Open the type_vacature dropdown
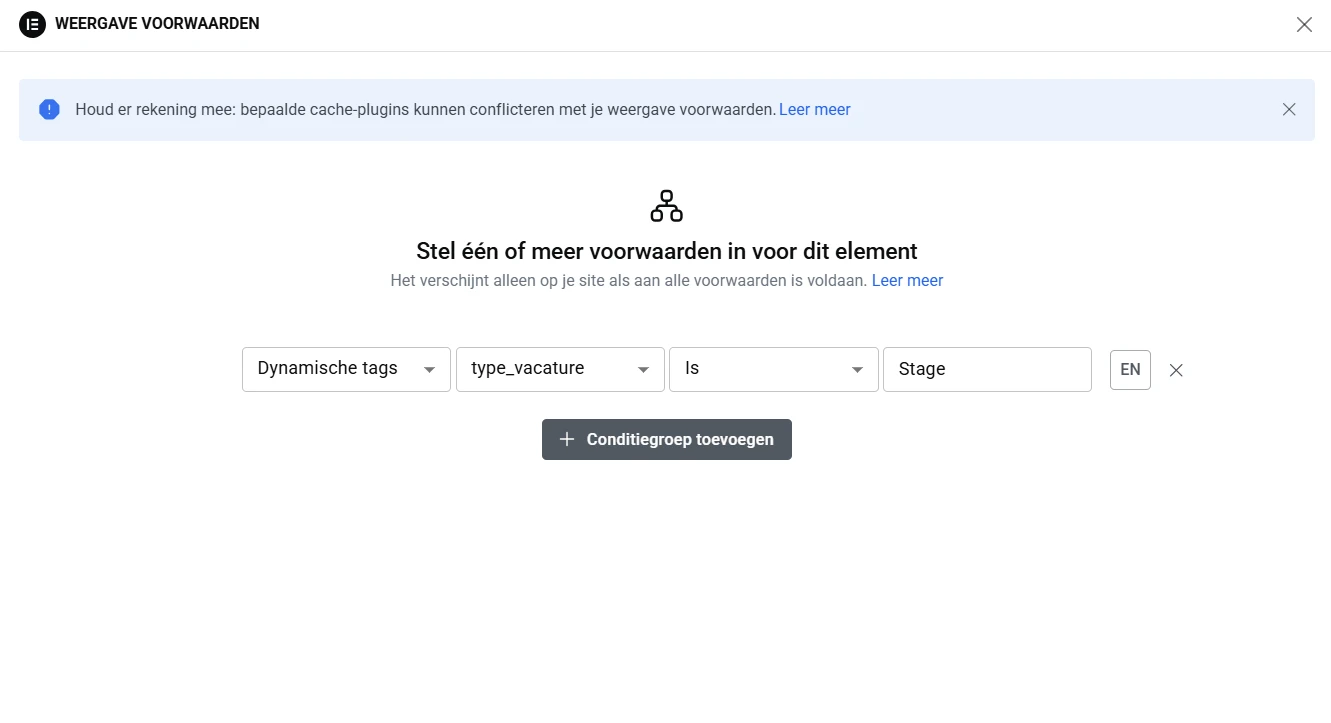 560,369
